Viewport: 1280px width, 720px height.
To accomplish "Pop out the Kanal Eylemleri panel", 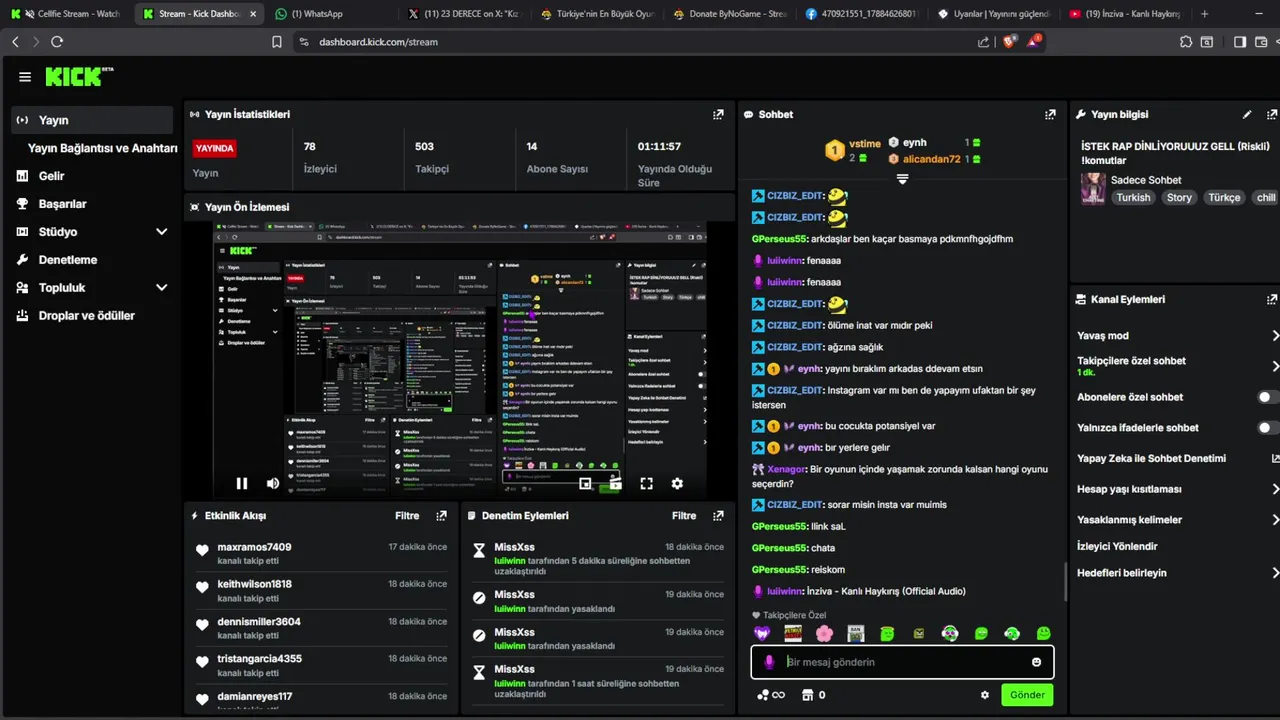I will pos(1272,299).
